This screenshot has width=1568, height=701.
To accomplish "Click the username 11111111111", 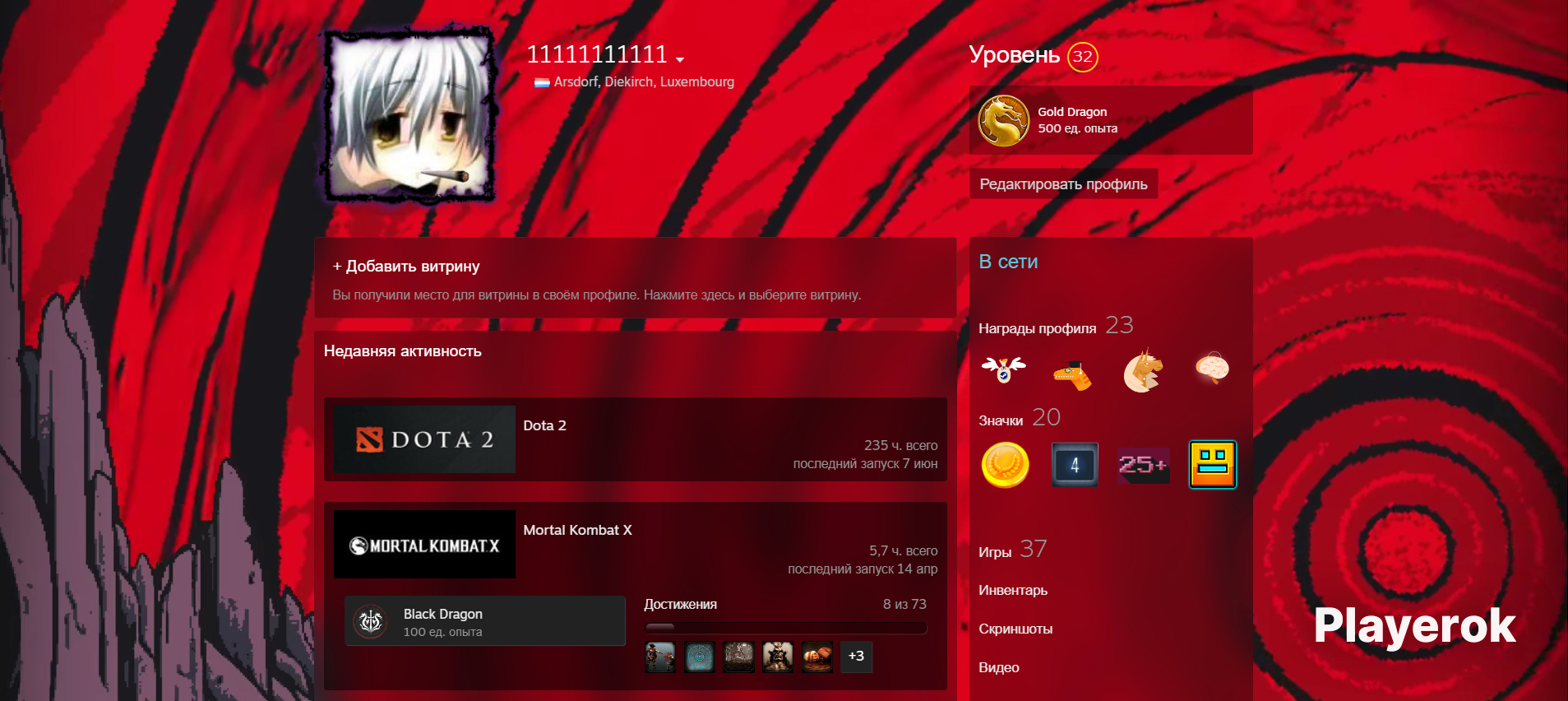I will 597,54.
